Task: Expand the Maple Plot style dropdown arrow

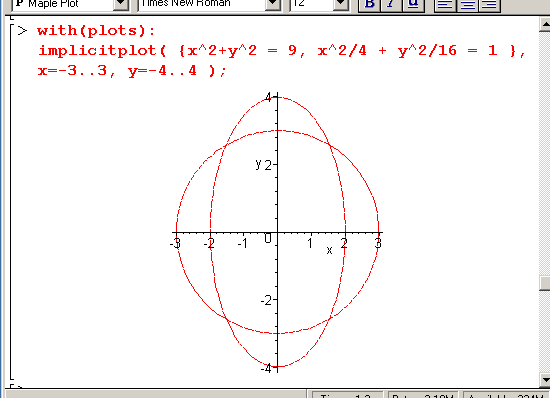Action: (x=121, y=4)
